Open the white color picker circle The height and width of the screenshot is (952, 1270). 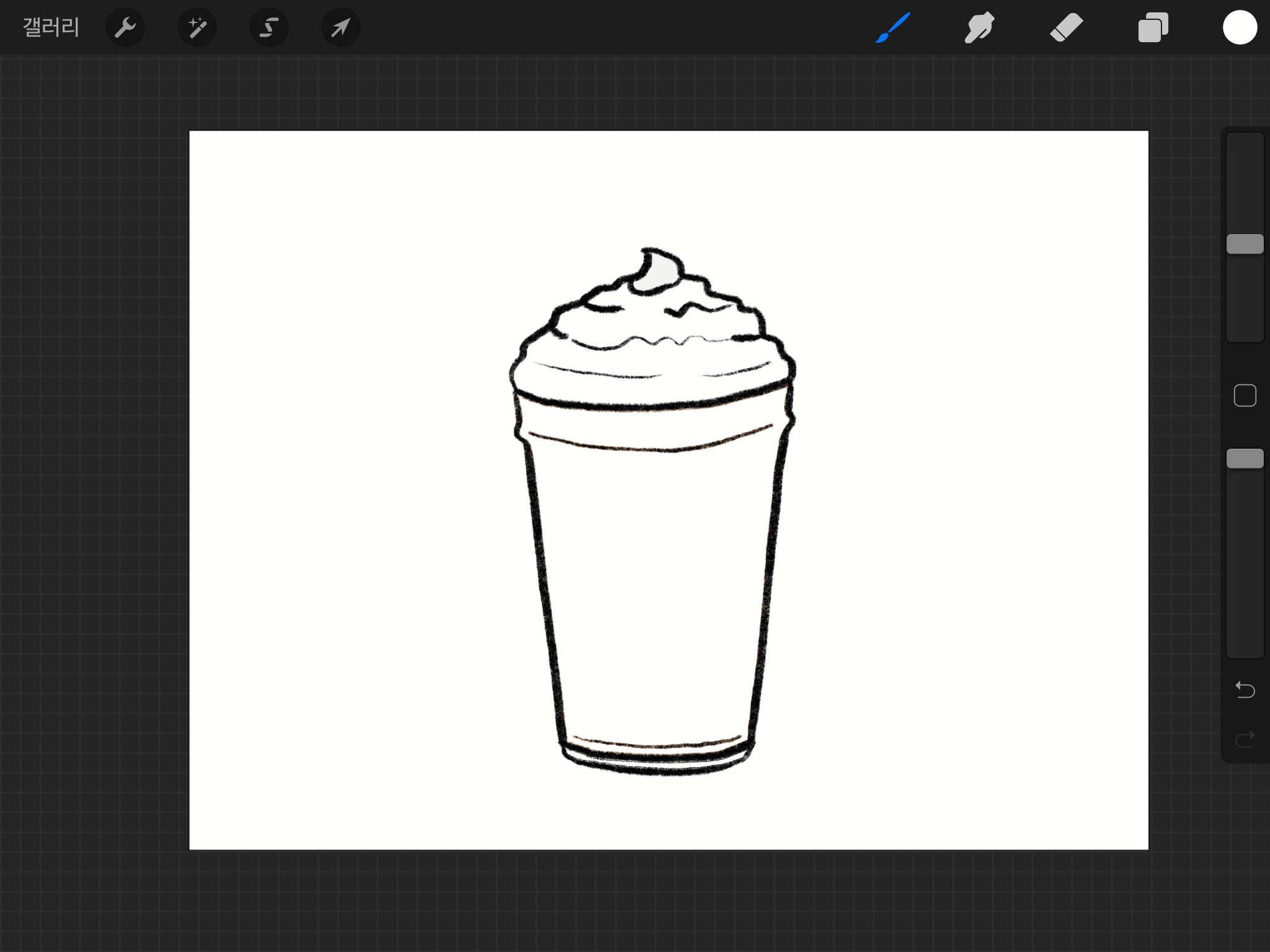coord(1240,27)
